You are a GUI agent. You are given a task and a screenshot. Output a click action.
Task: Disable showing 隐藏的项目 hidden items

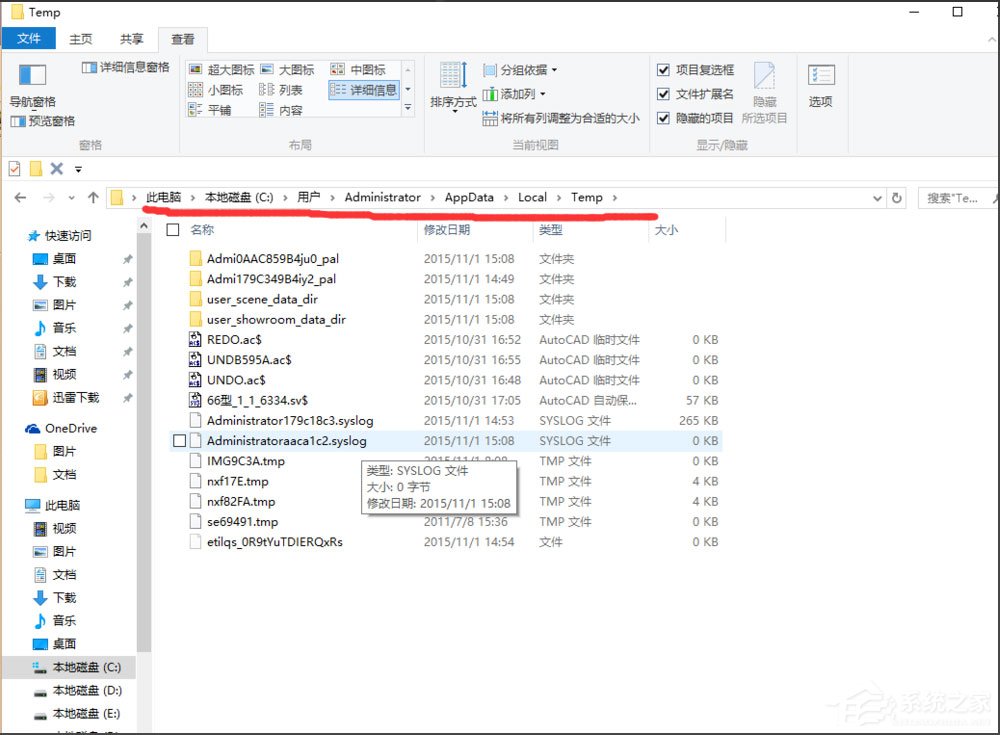coord(662,117)
